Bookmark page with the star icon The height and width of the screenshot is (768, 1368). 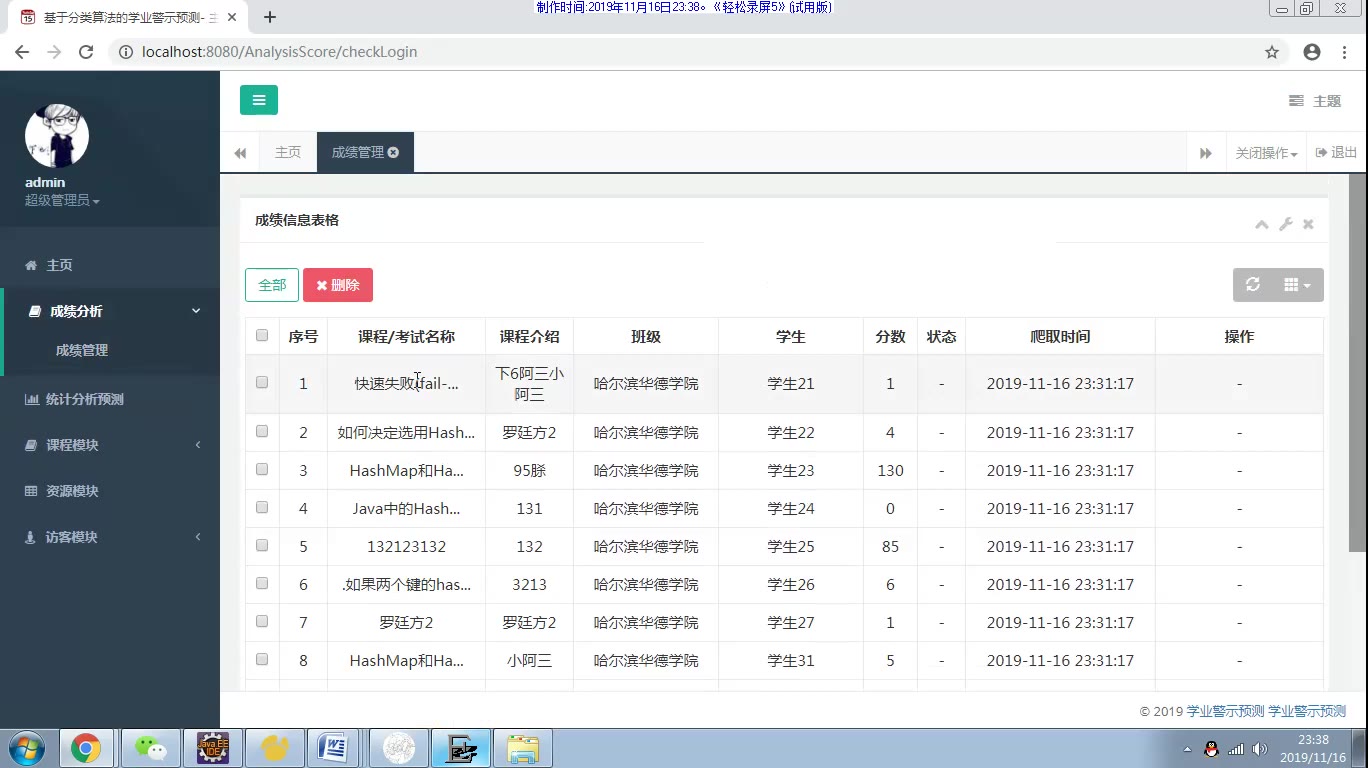1272,52
